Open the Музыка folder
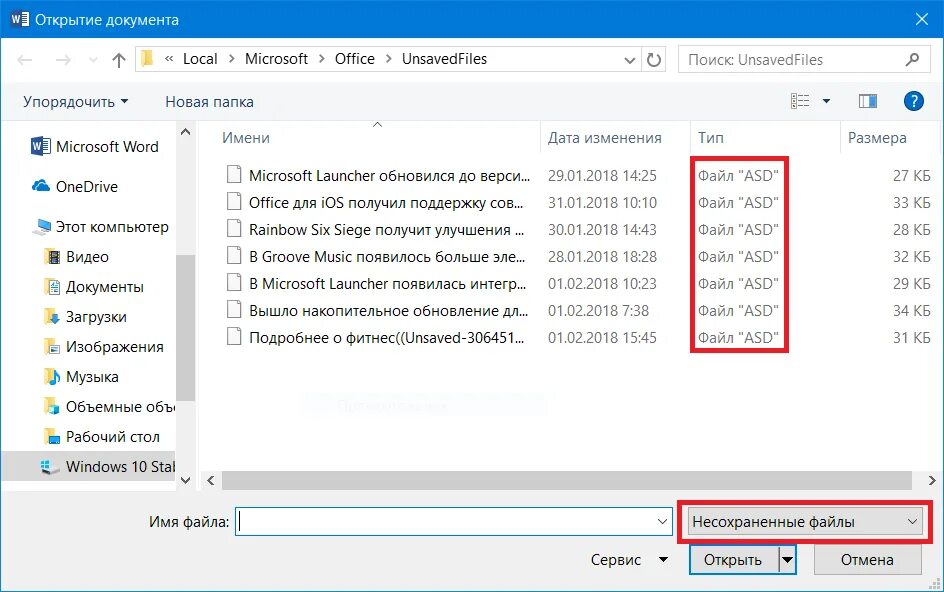 pos(82,378)
